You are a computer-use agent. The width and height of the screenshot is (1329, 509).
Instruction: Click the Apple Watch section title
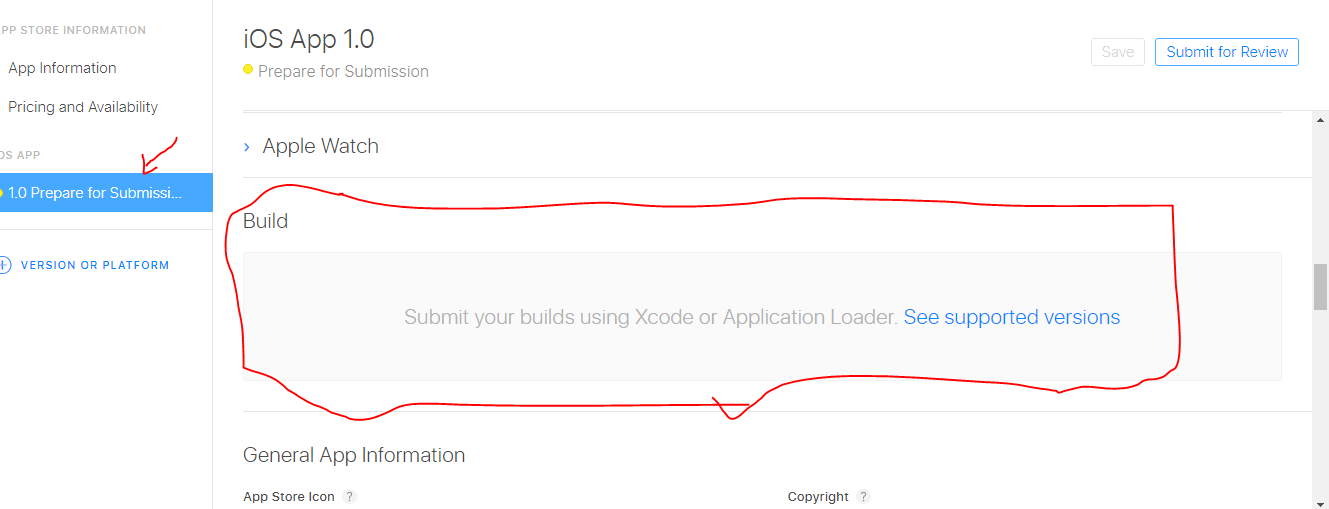(x=320, y=146)
